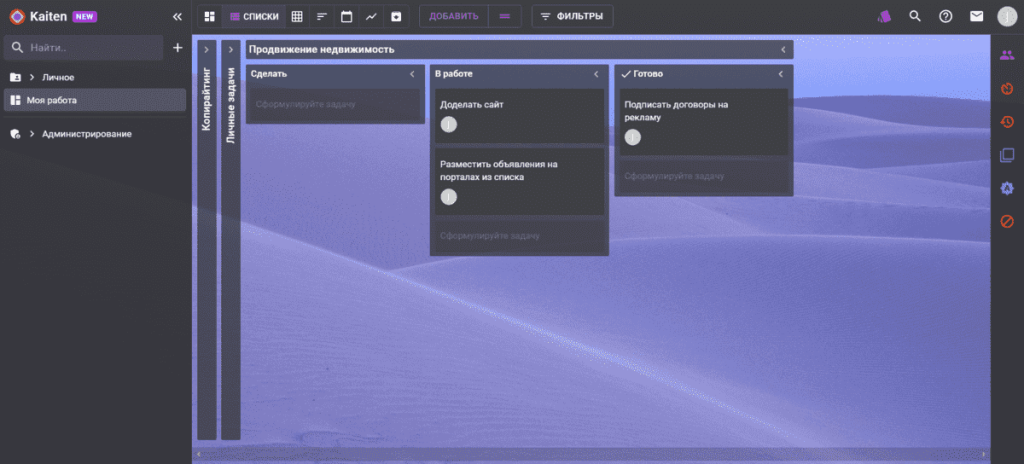Collapse the Продвижение недвижимость board

[x=782, y=50]
